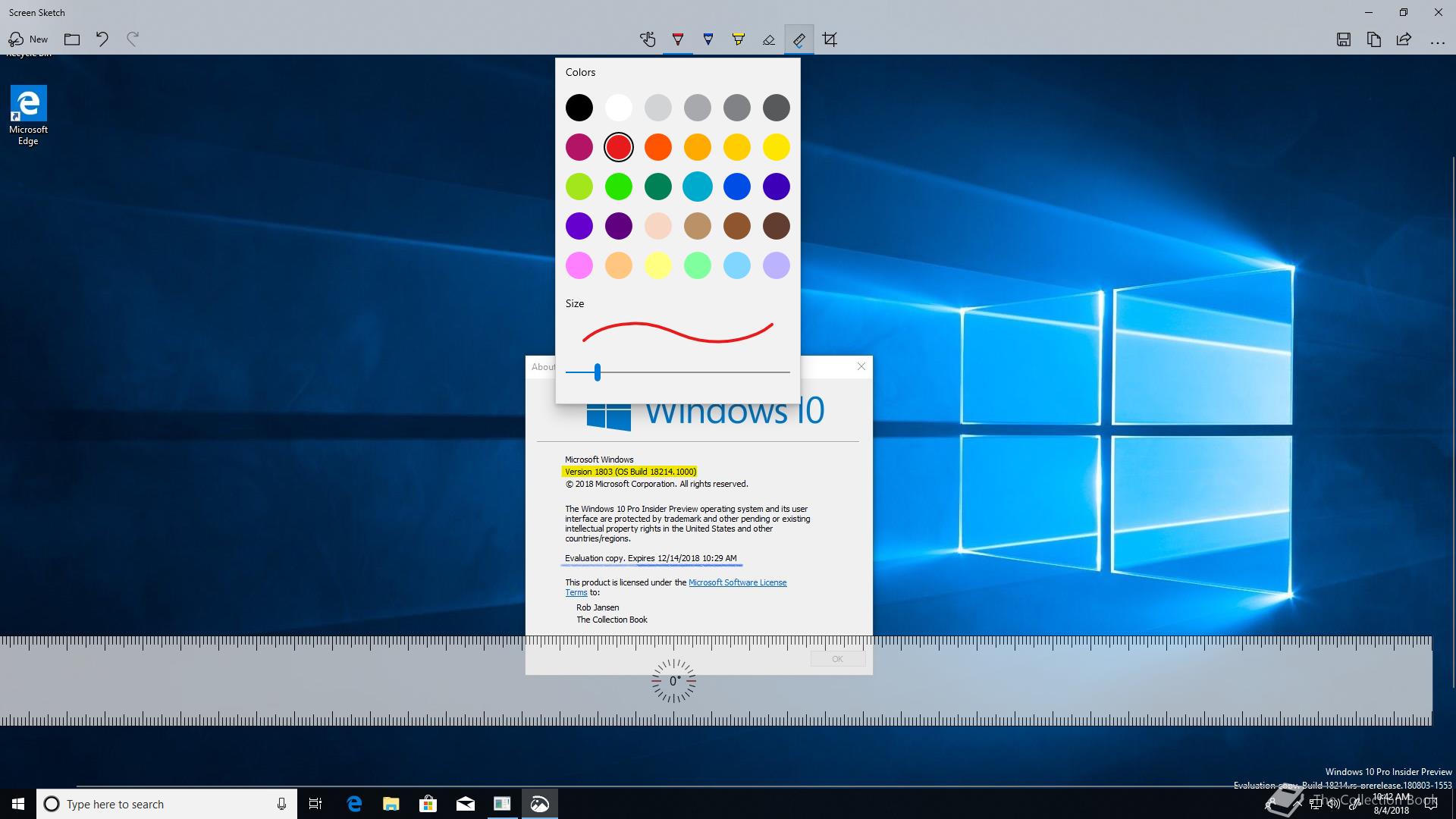This screenshot has height=819, width=1456.
Task: Select the yellow Highlighter tool
Action: pos(739,39)
